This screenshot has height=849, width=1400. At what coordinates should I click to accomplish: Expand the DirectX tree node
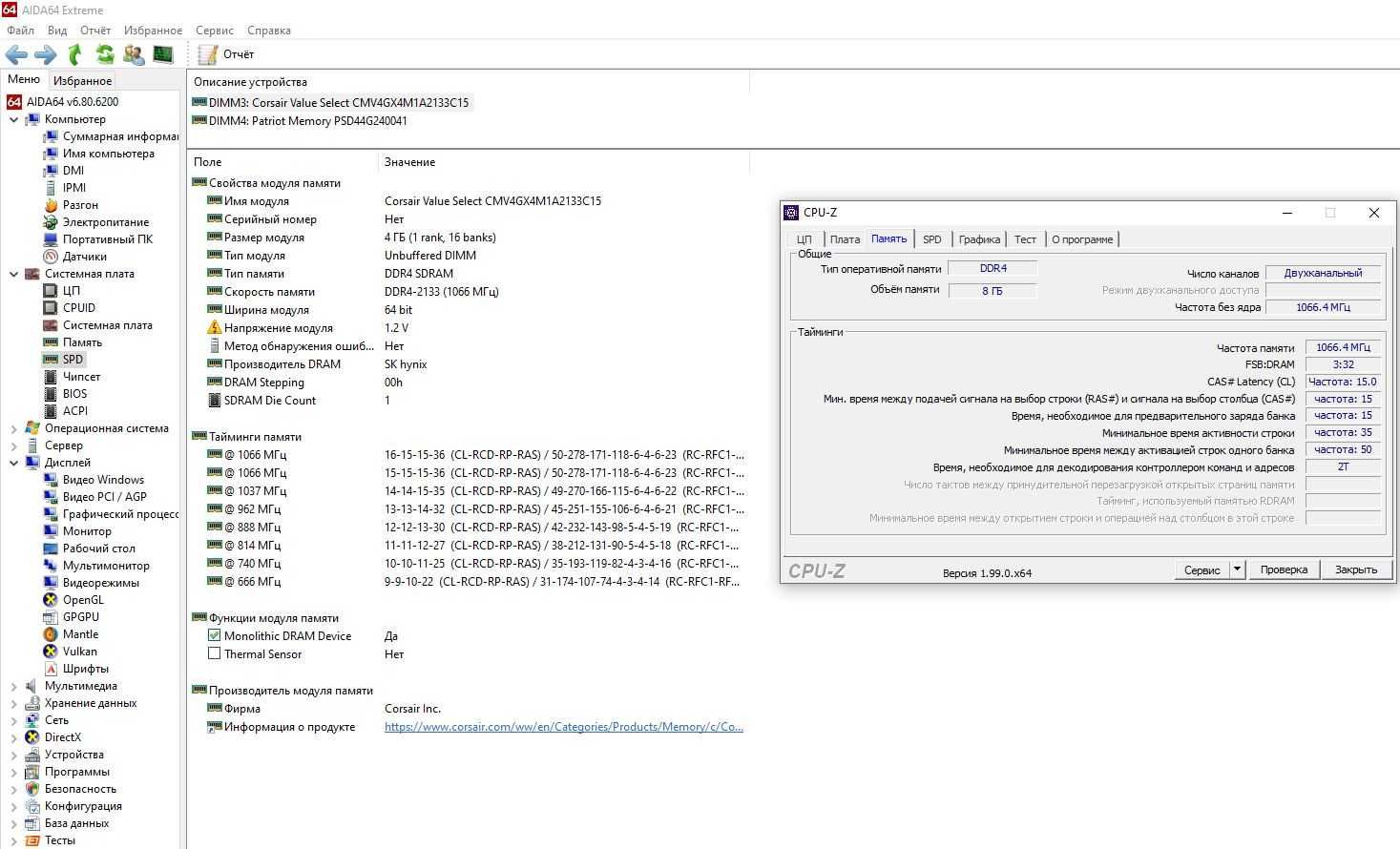[x=13, y=738]
